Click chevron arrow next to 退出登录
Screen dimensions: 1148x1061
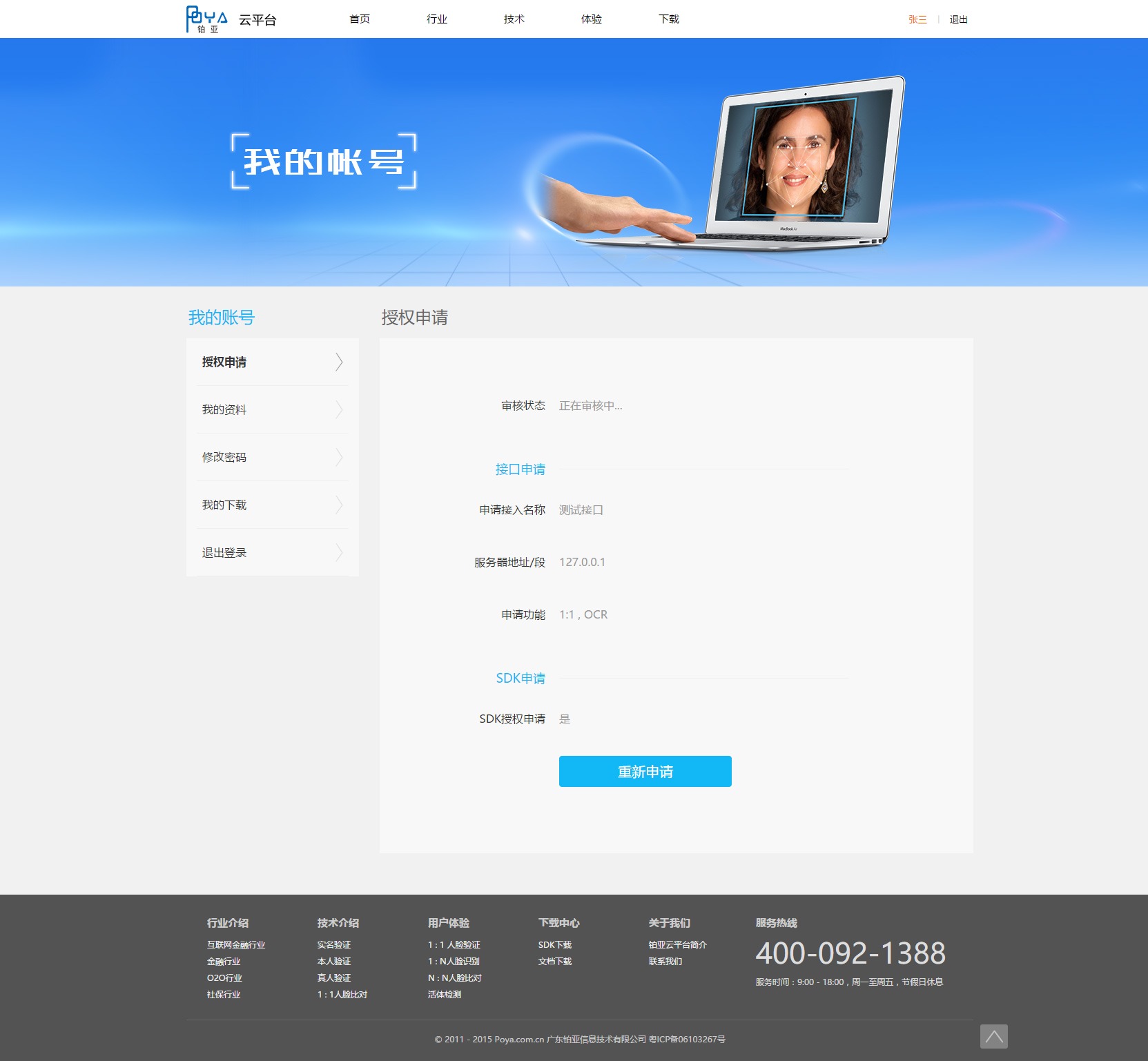(x=339, y=552)
